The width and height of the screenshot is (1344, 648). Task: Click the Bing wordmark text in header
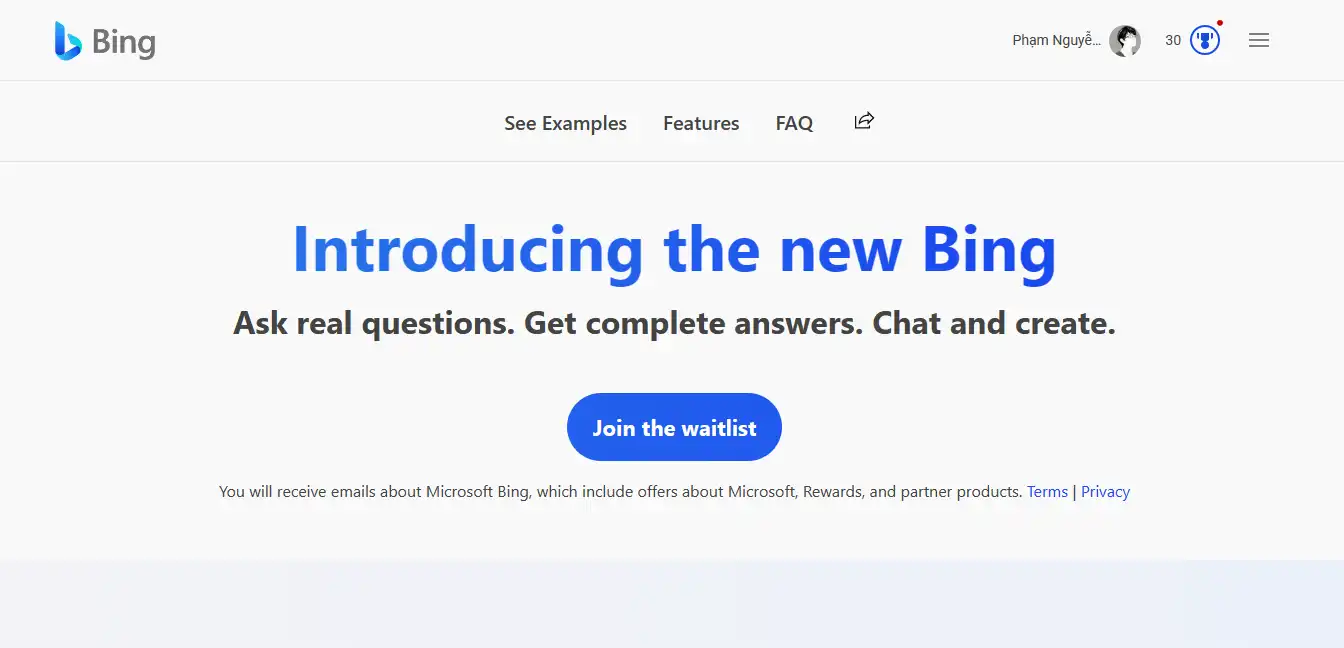click(124, 42)
